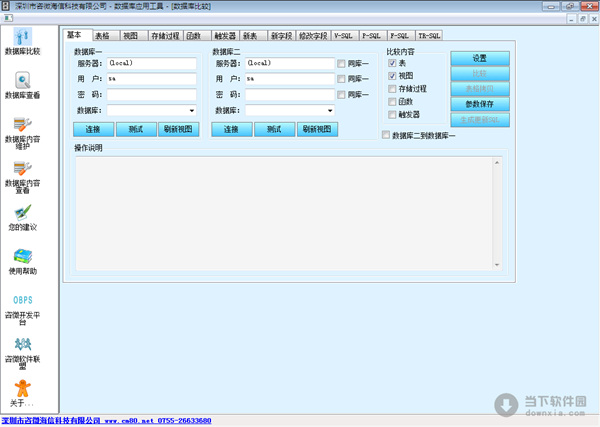This screenshot has height=427, width=600.
Task: Check 同库一 next to the database two password field
Action: (x=341, y=95)
